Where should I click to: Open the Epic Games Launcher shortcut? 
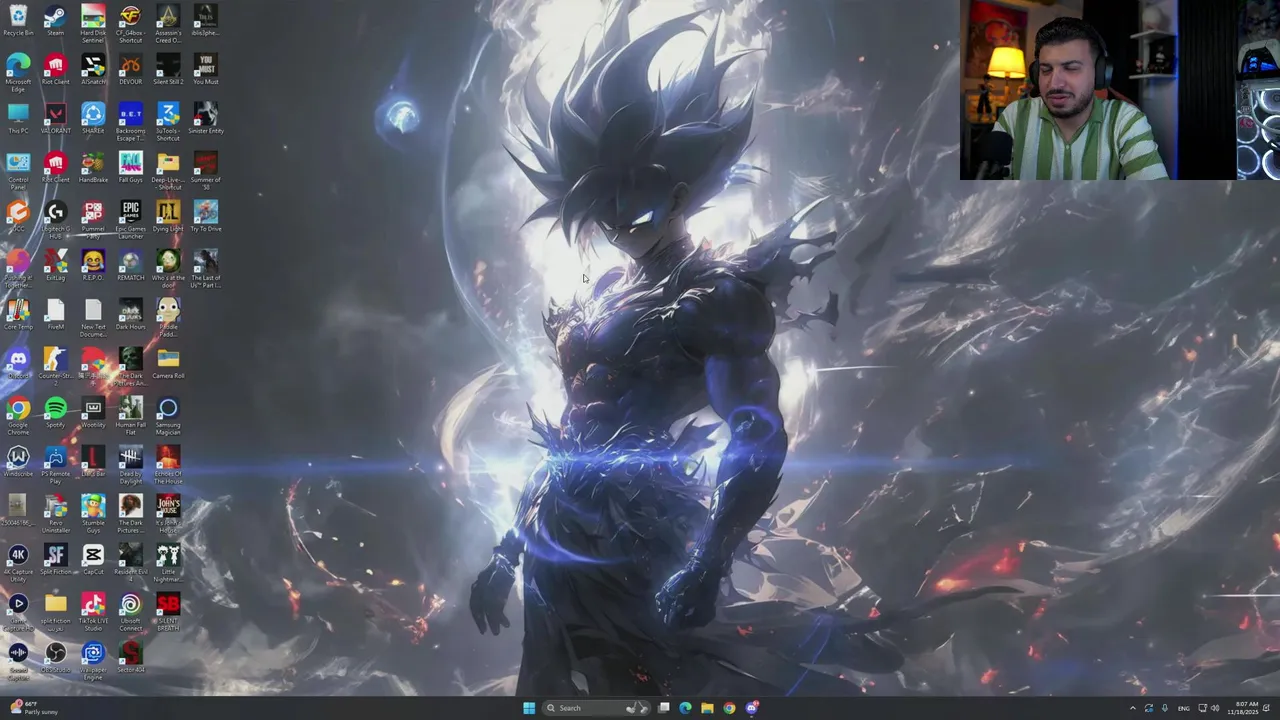(130, 220)
